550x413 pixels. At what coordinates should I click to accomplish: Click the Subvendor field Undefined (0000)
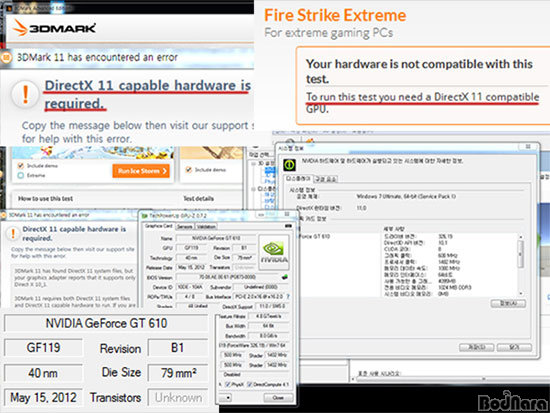(x=261, y=287)
